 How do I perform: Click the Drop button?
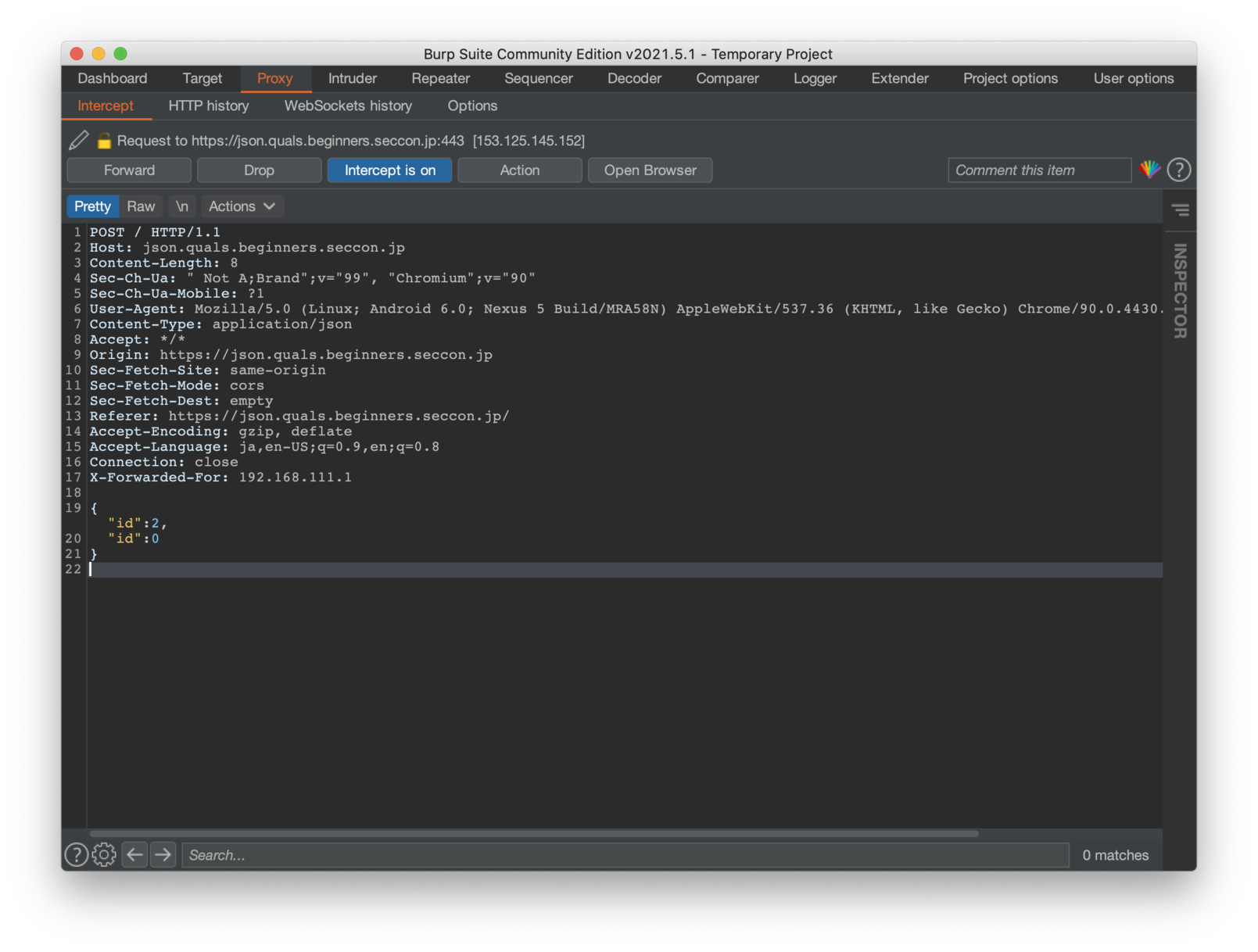(x=259, y=170)
